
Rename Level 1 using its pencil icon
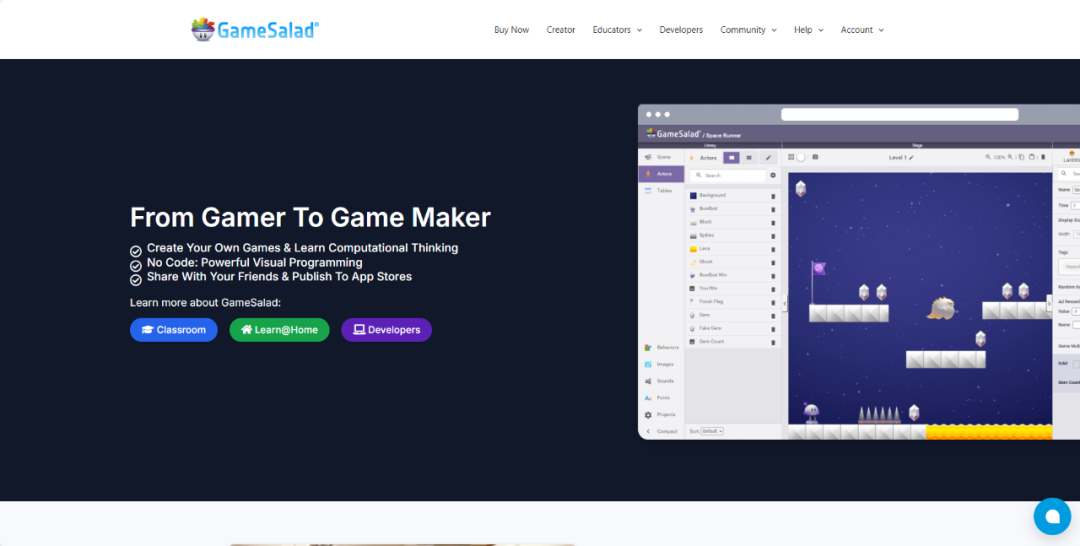coord(911,158)
